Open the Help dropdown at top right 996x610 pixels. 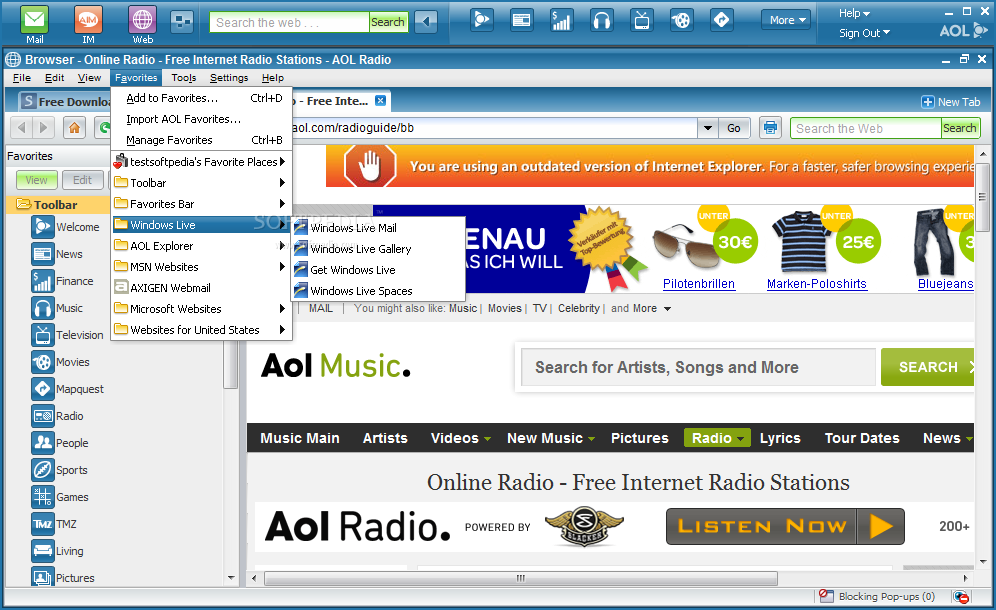pyautogui.click(x=854, y=13)
